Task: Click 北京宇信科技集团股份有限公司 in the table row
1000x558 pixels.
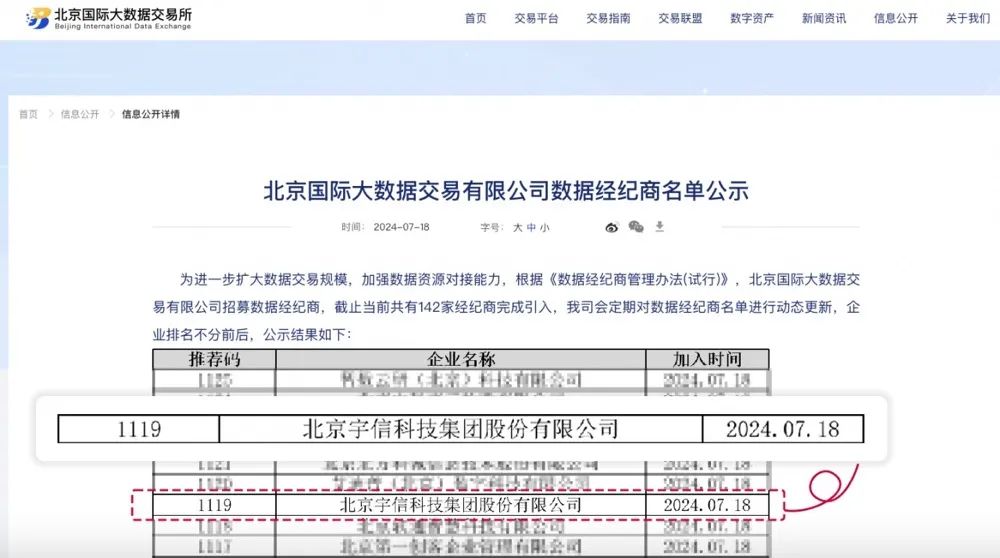Action: pyautogui.click(x=460, y=505)
